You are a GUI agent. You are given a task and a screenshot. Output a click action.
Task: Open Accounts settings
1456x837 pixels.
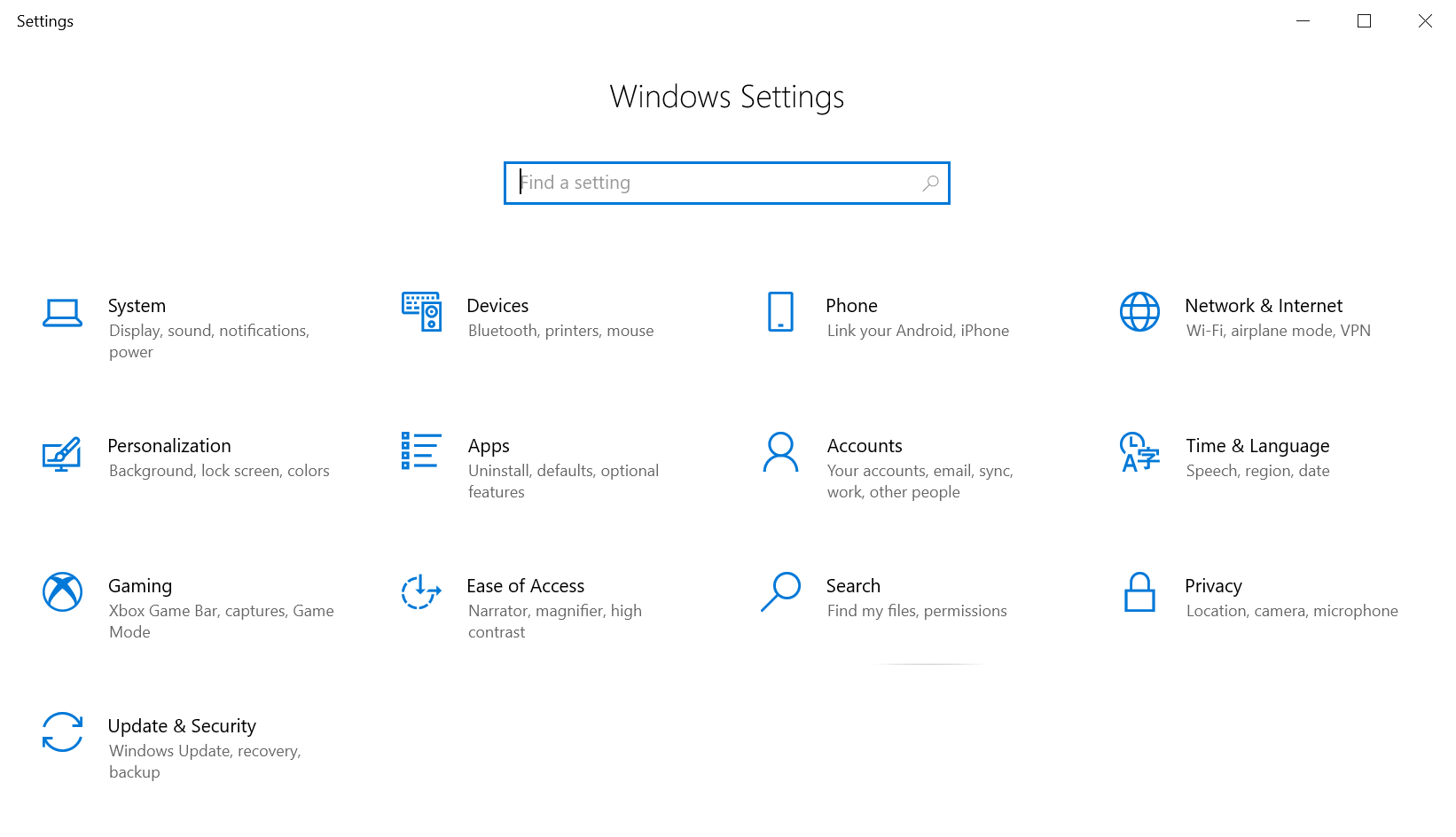pyautogui.click(x=865, y=445)
